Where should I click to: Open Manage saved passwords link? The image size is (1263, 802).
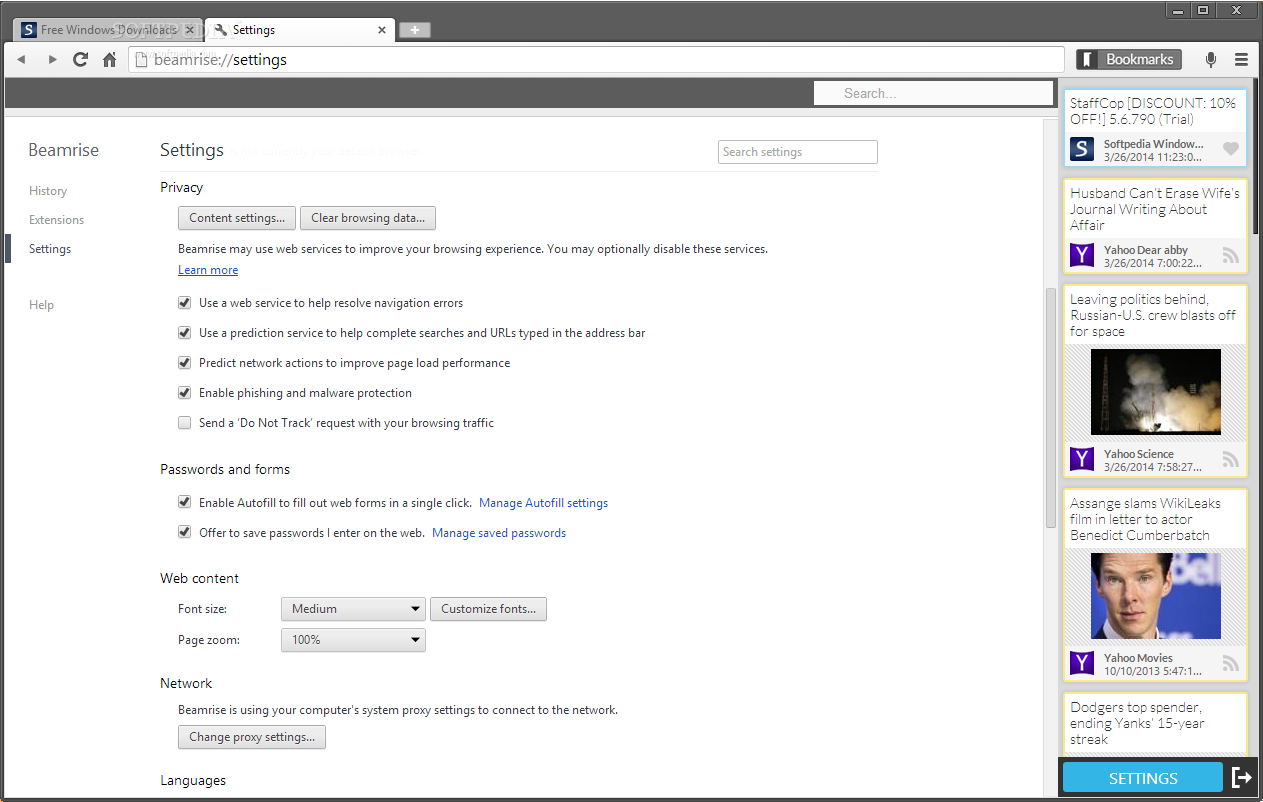coord(499,533)
